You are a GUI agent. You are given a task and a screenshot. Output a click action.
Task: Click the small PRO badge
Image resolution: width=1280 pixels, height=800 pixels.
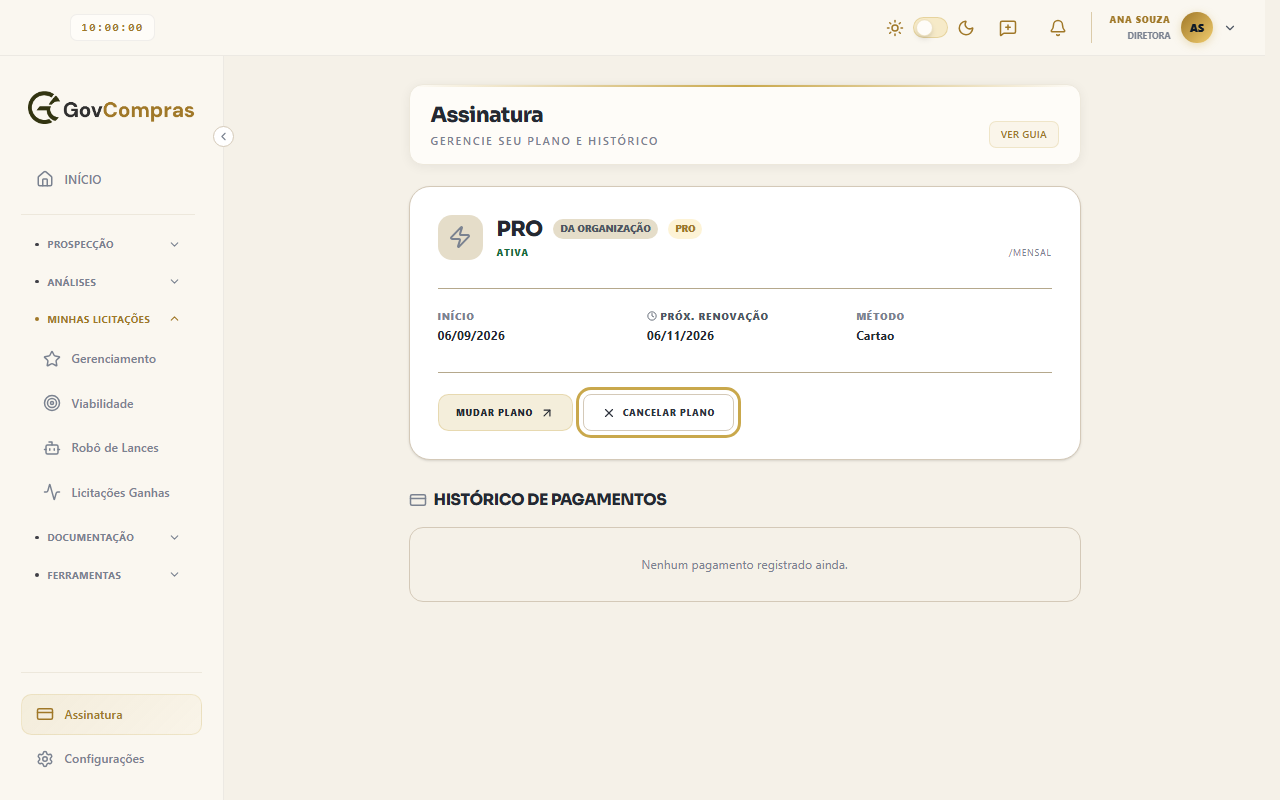point(685,229)
